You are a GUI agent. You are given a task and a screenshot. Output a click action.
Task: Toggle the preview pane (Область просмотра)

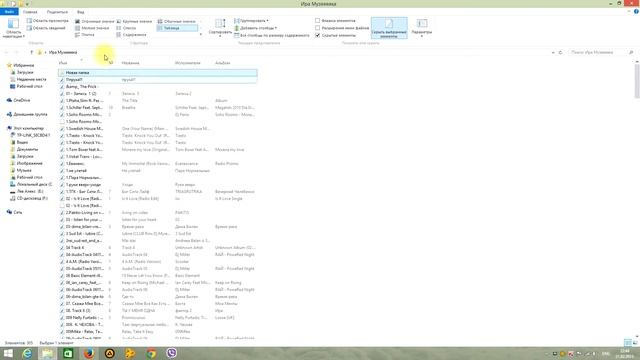pos(47,20)
